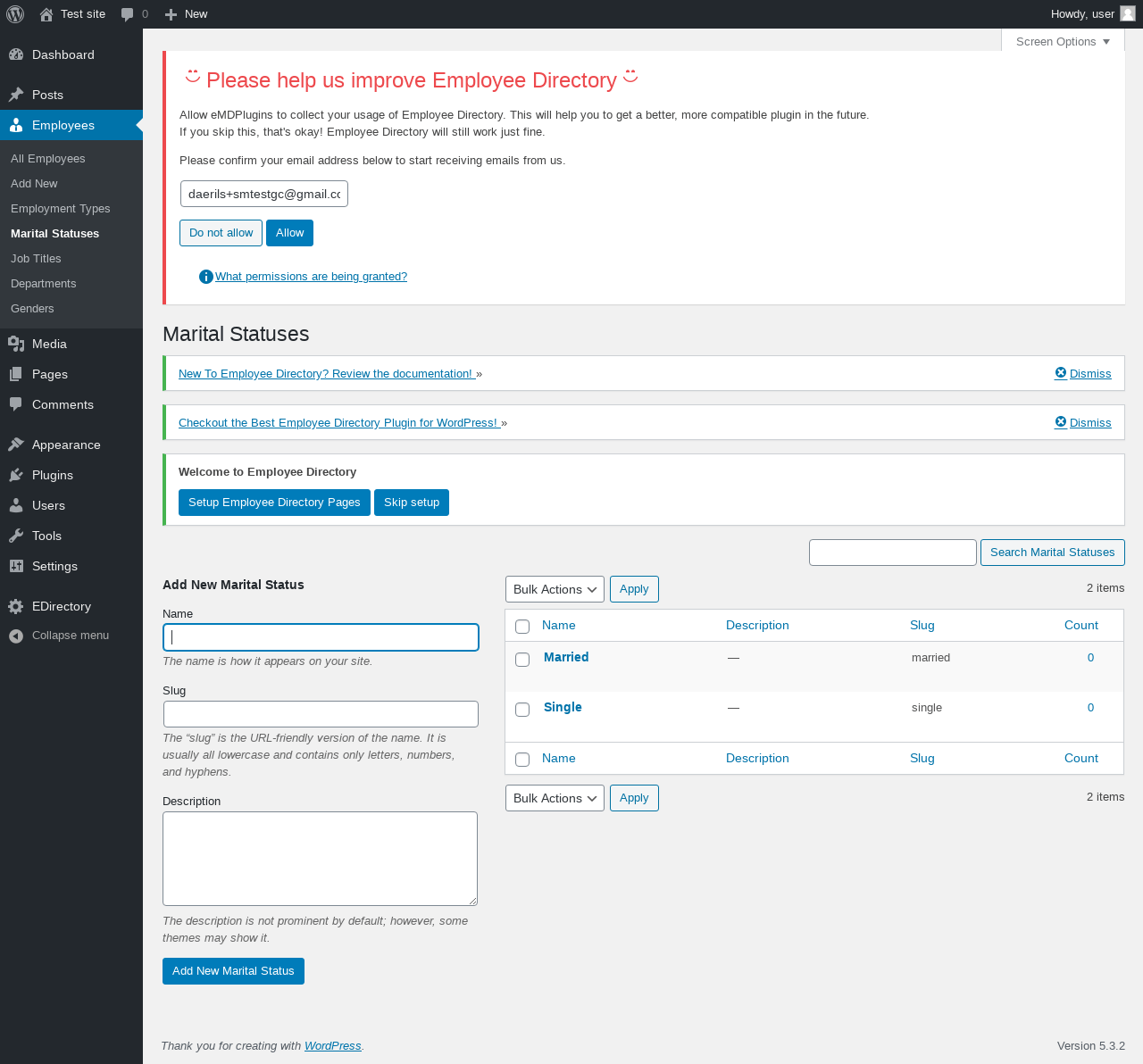Screen dimensions: 1143x1064
Task: Open Add New employee submenu item
Action: (x=34, y=184)
